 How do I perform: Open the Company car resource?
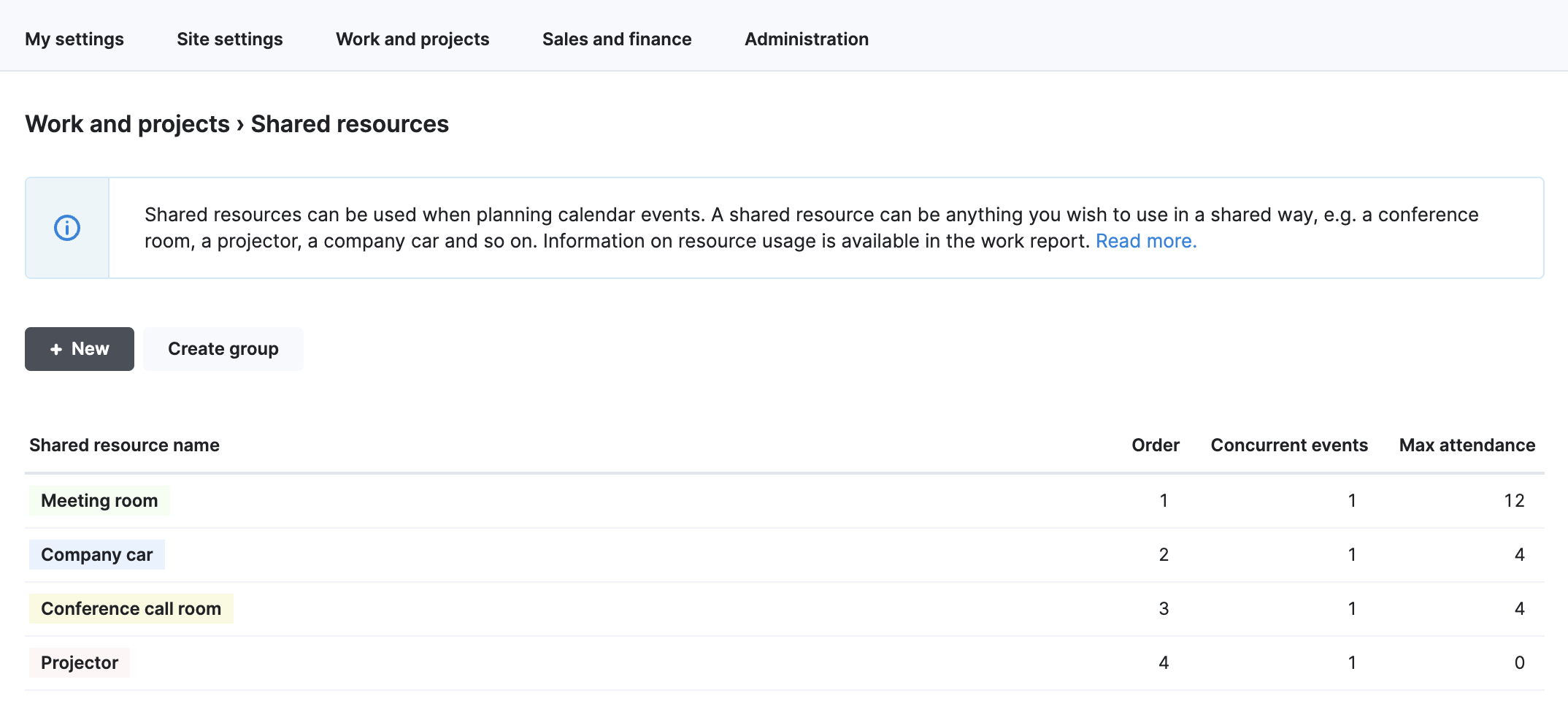[x=97, y=555]
